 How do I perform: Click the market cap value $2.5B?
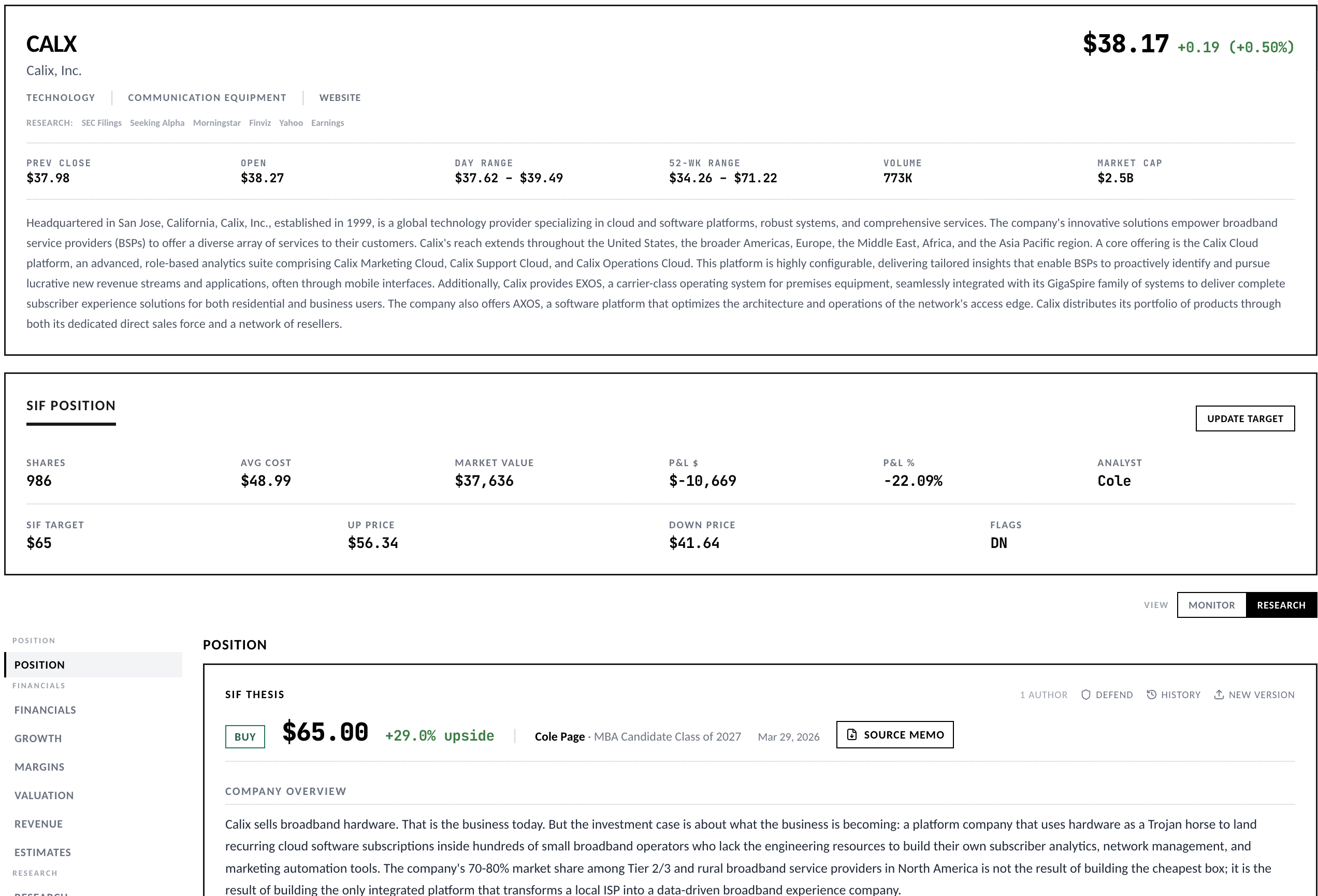coord(1116,178)
